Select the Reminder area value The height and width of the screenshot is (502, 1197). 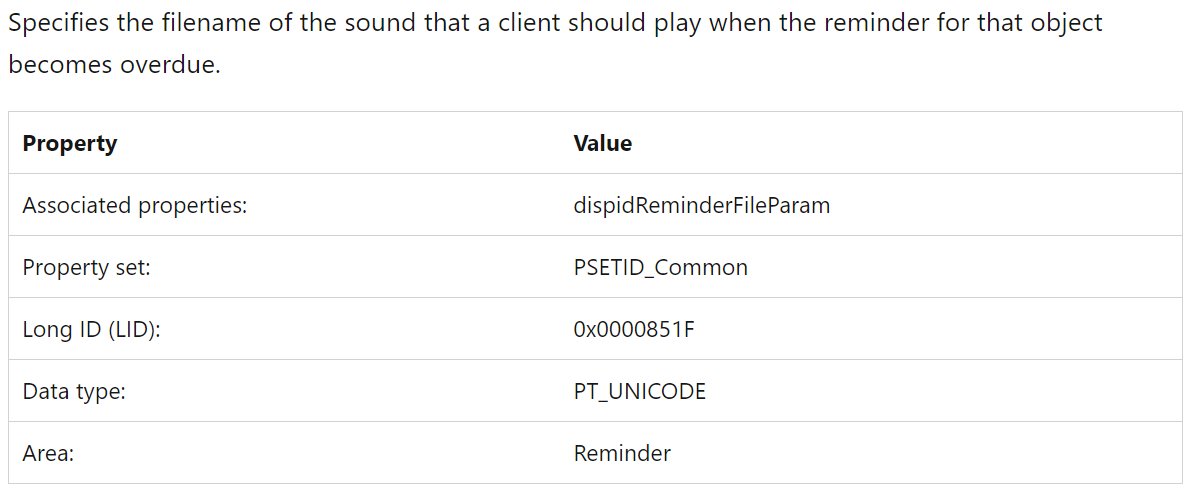pyautogui.click(x=622, y=454)
